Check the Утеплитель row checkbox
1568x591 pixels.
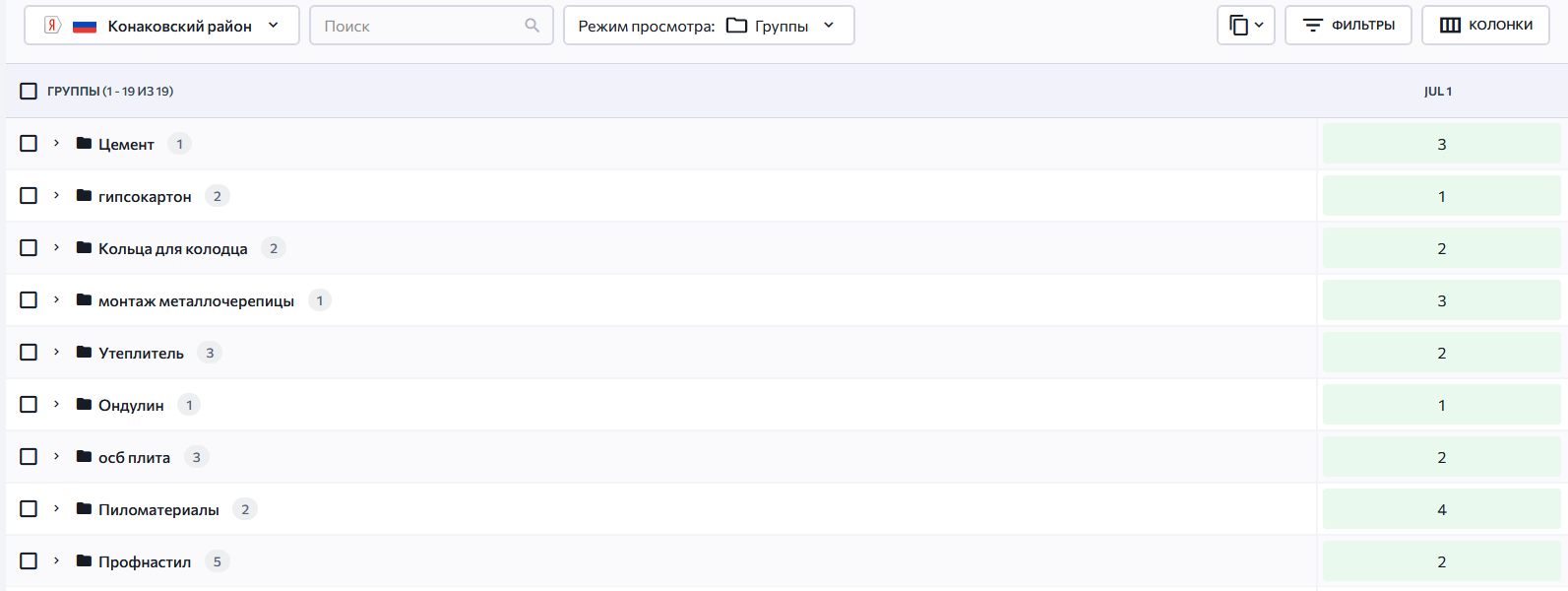(x=29, y=353)
